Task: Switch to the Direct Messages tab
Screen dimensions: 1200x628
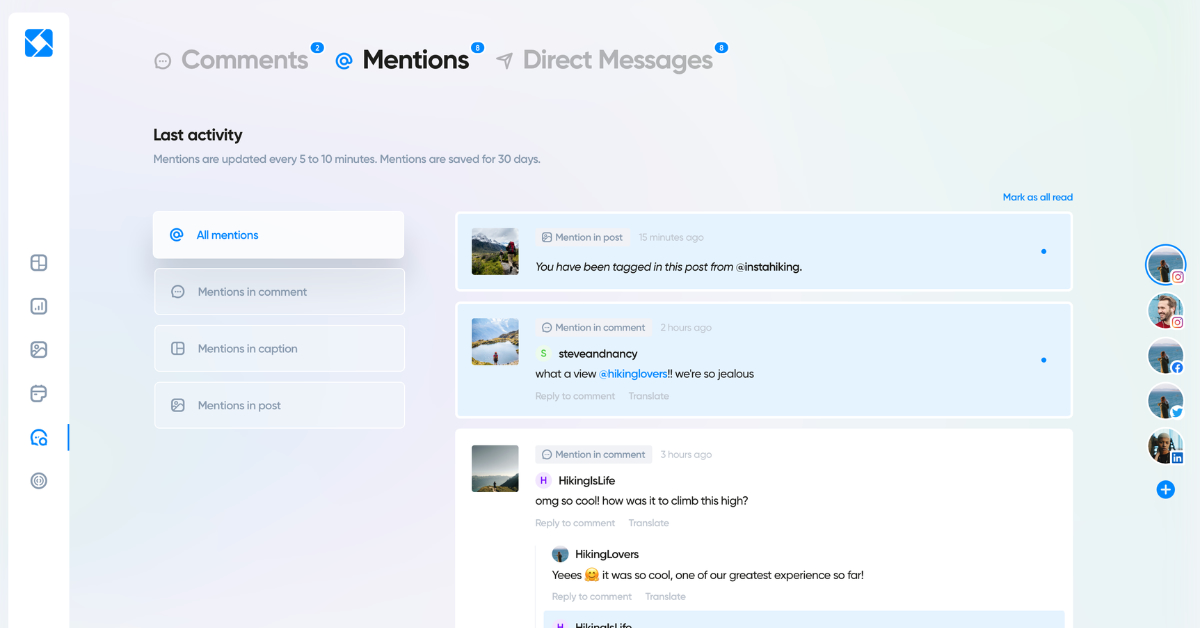Action: click(617, 60)
